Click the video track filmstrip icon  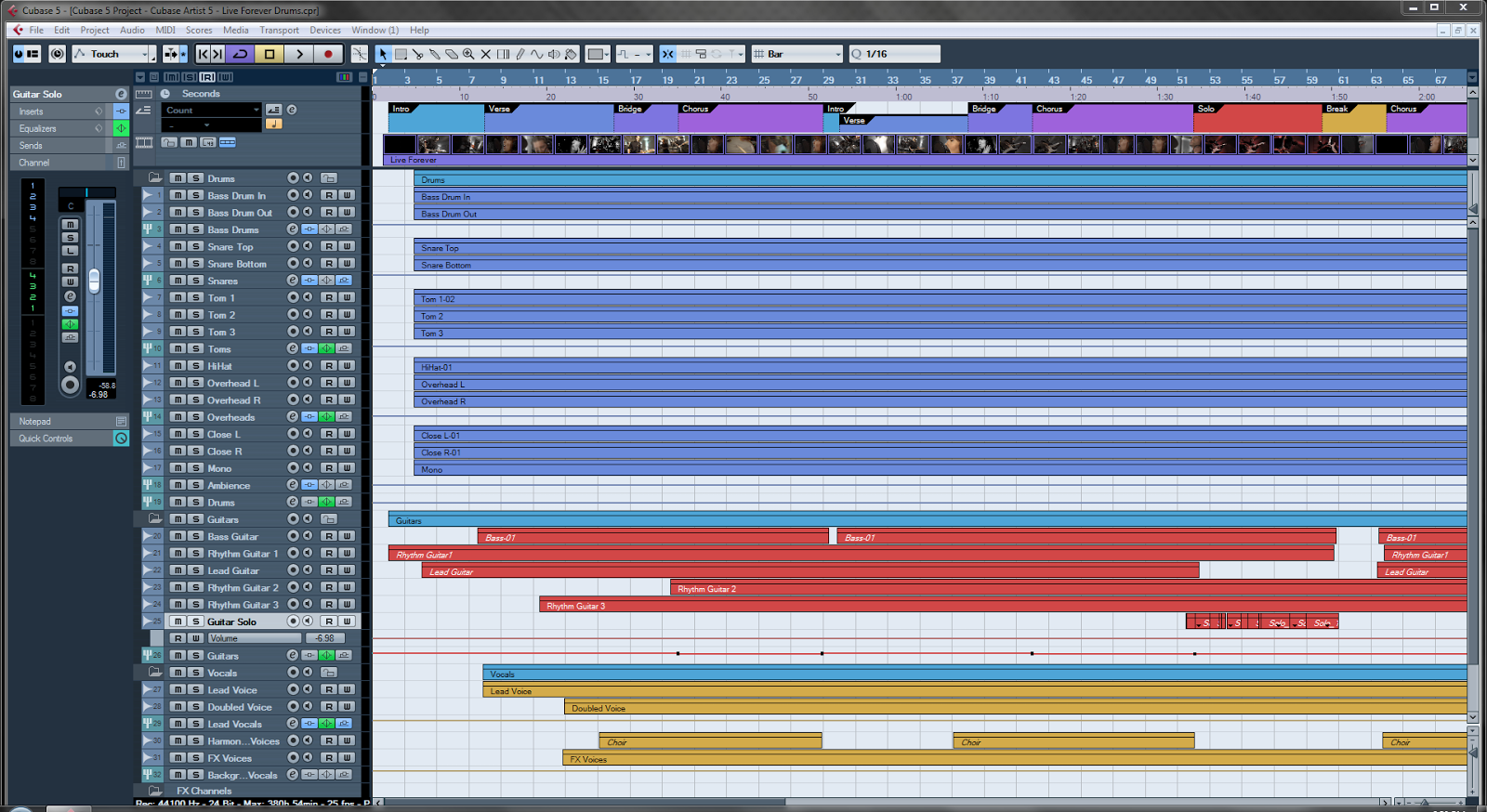tap(144, 142)
